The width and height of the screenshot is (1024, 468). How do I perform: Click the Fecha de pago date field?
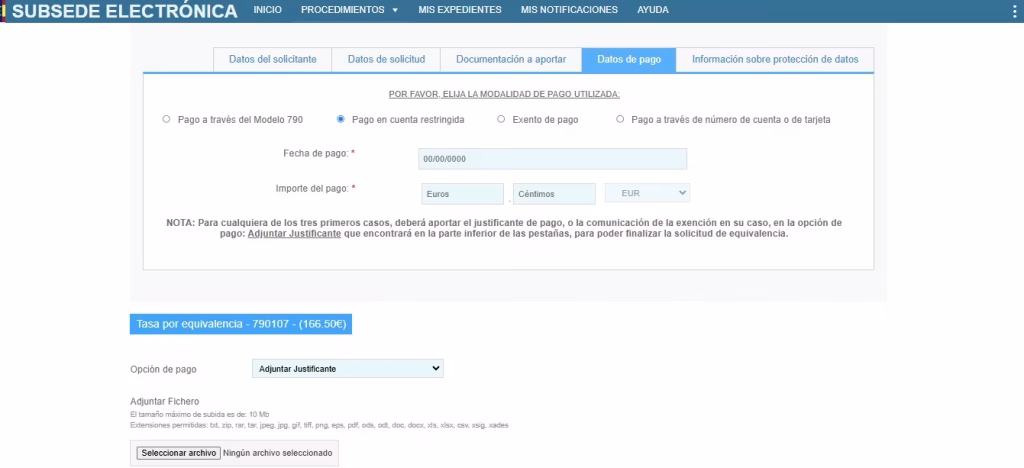coord(552,159)
